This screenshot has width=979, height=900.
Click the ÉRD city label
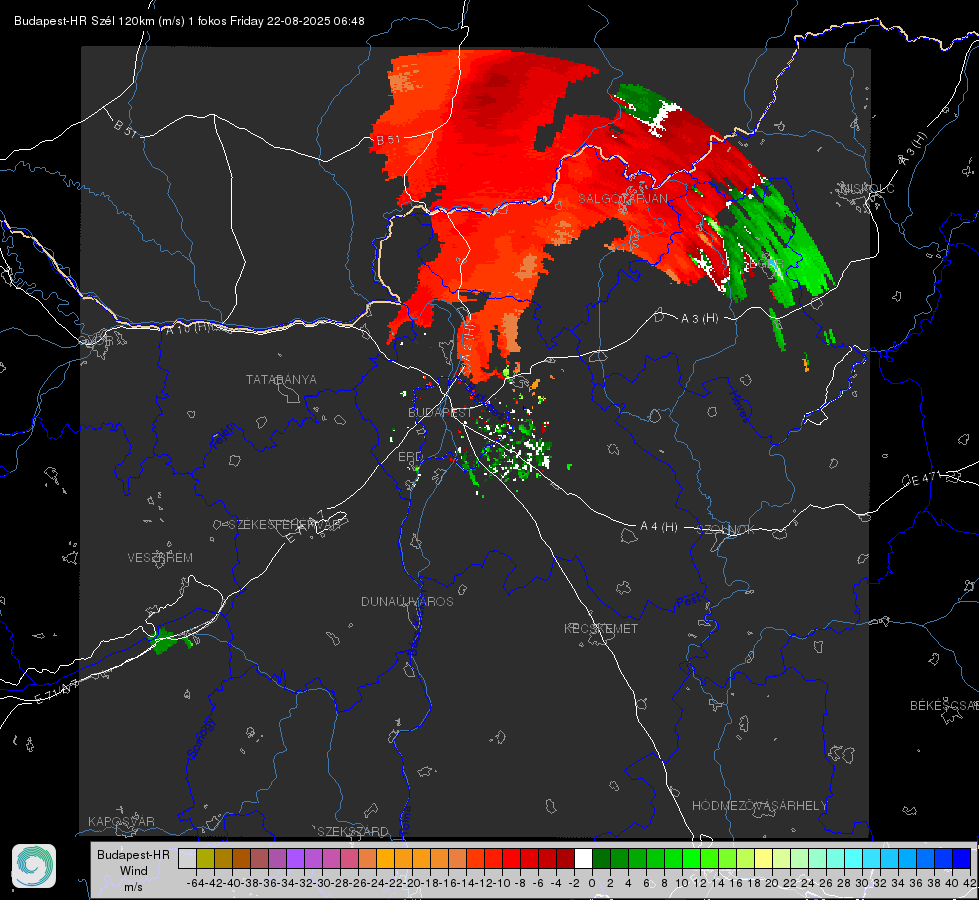(x=410, y=457)
